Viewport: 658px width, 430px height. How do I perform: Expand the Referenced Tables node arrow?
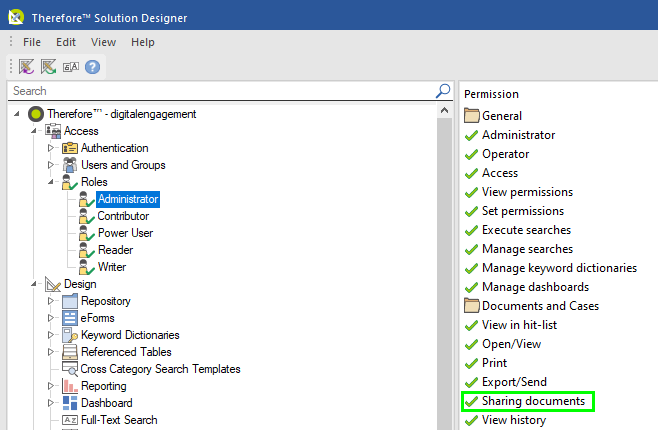pos(51,352)
